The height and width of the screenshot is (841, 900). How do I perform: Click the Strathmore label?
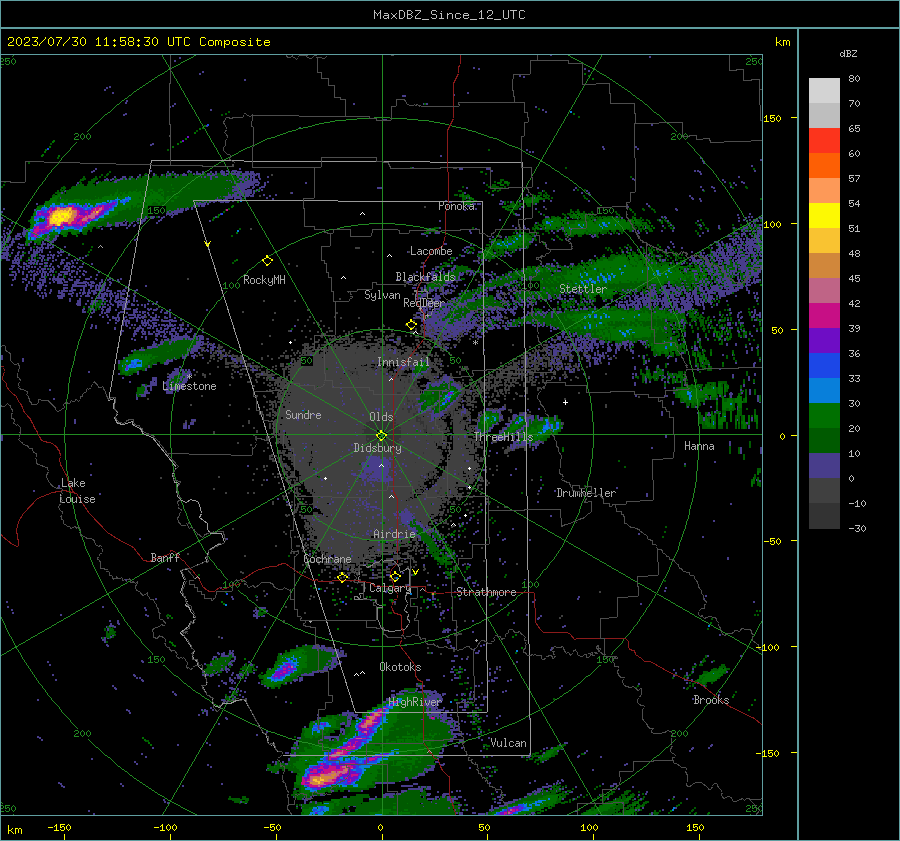pyautogui.click(x=486, y=592)
